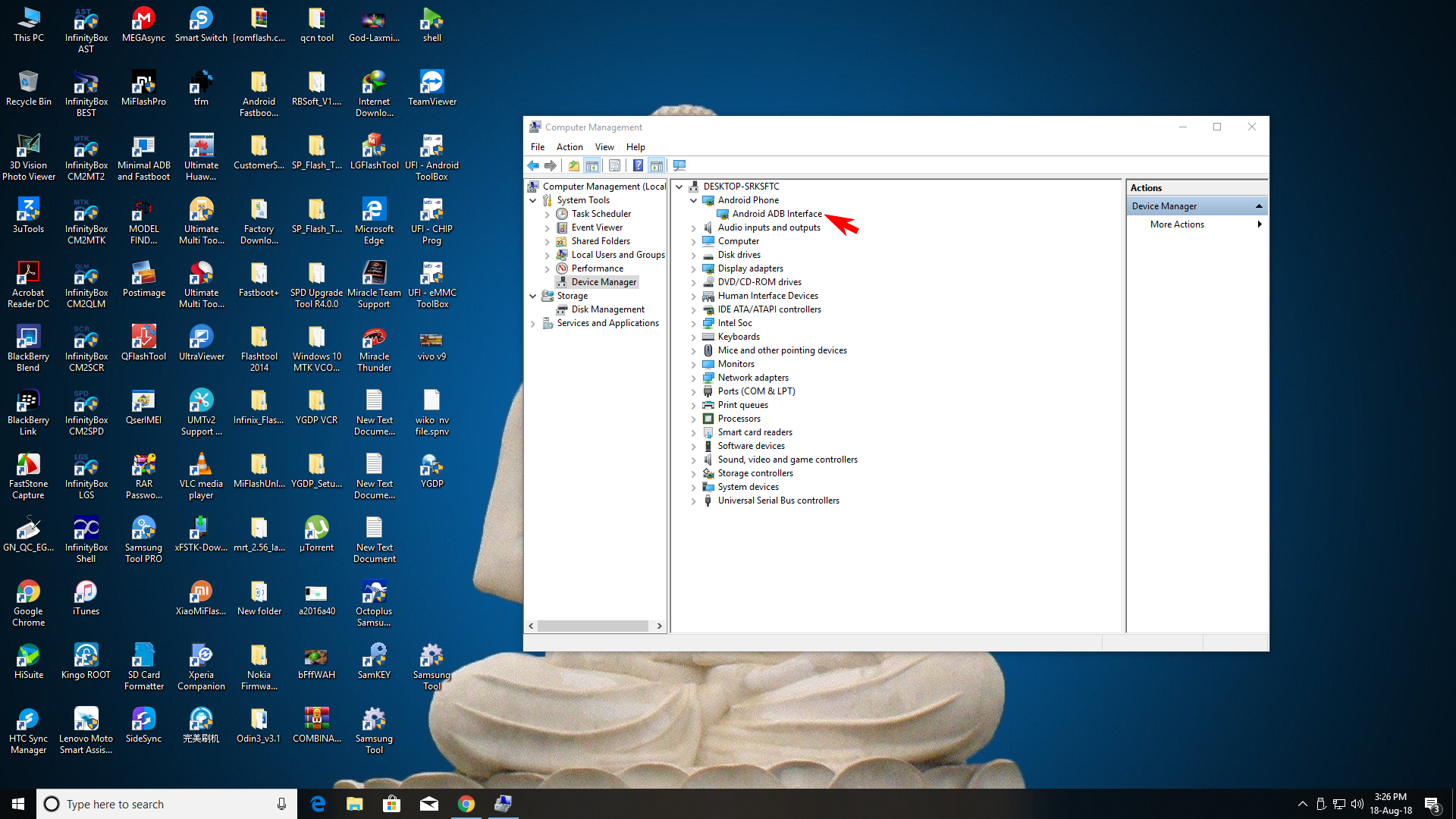This screenshot has width=1456, height=819.
Task: Open the File menu
Action: [538, 147]
